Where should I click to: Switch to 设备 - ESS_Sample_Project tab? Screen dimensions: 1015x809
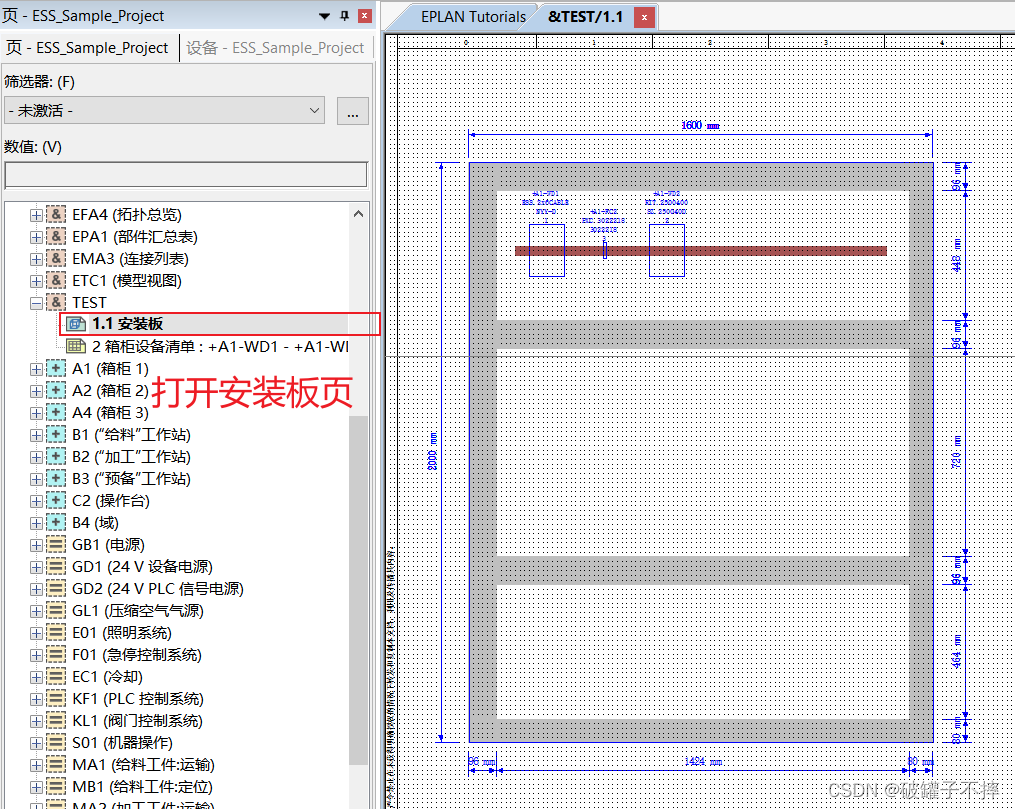(275, 48)
